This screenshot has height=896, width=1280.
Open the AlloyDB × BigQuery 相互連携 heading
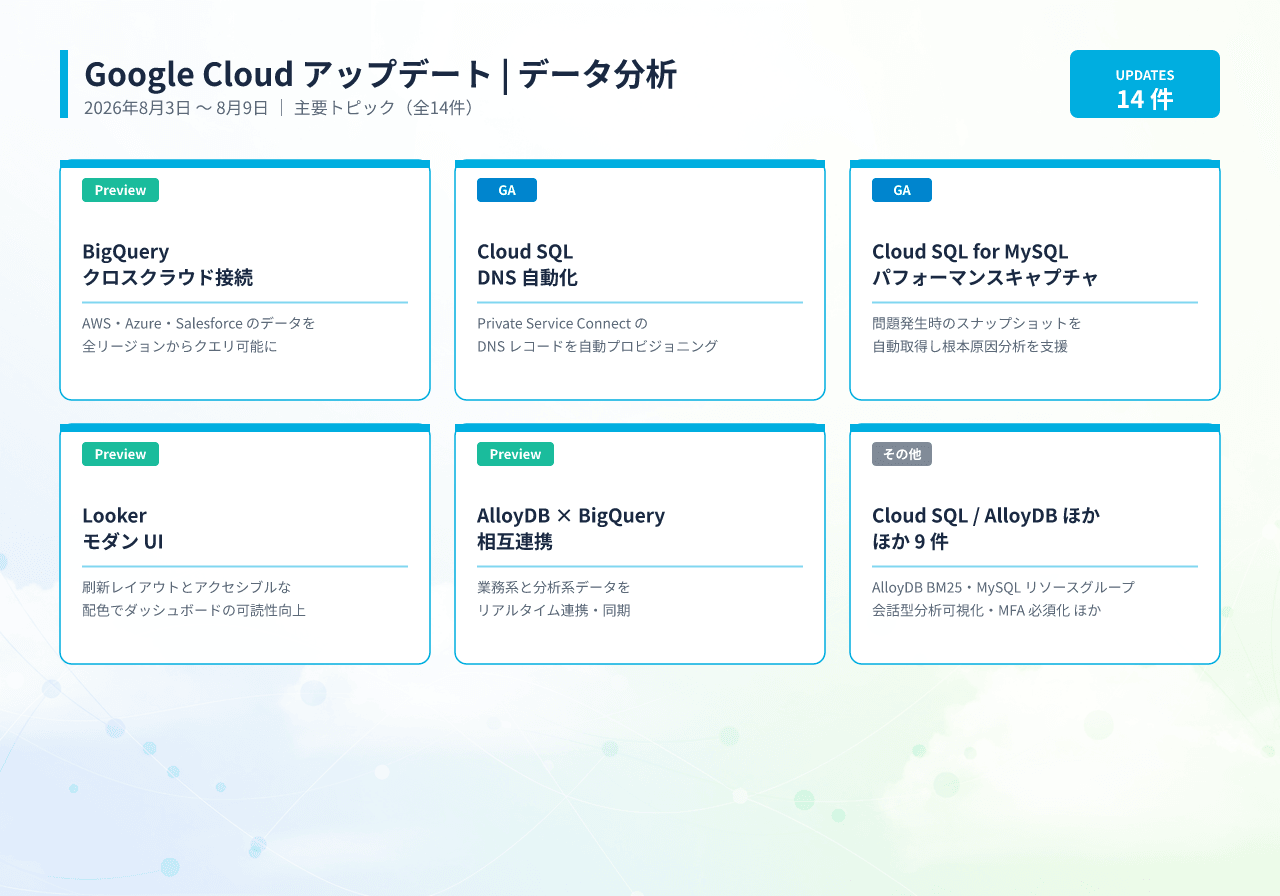571,528
